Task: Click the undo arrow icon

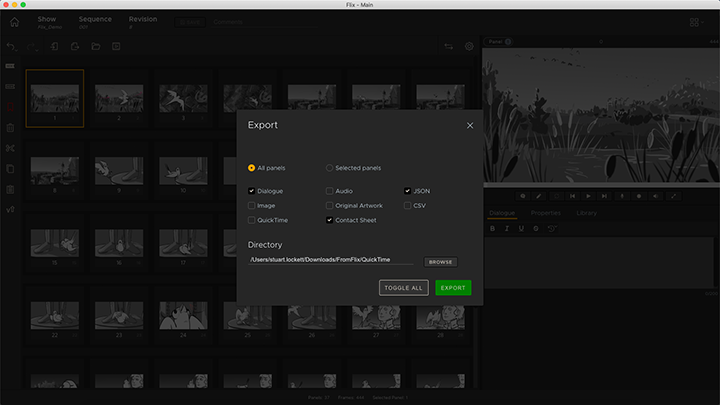Action: (x=12, y=46)
